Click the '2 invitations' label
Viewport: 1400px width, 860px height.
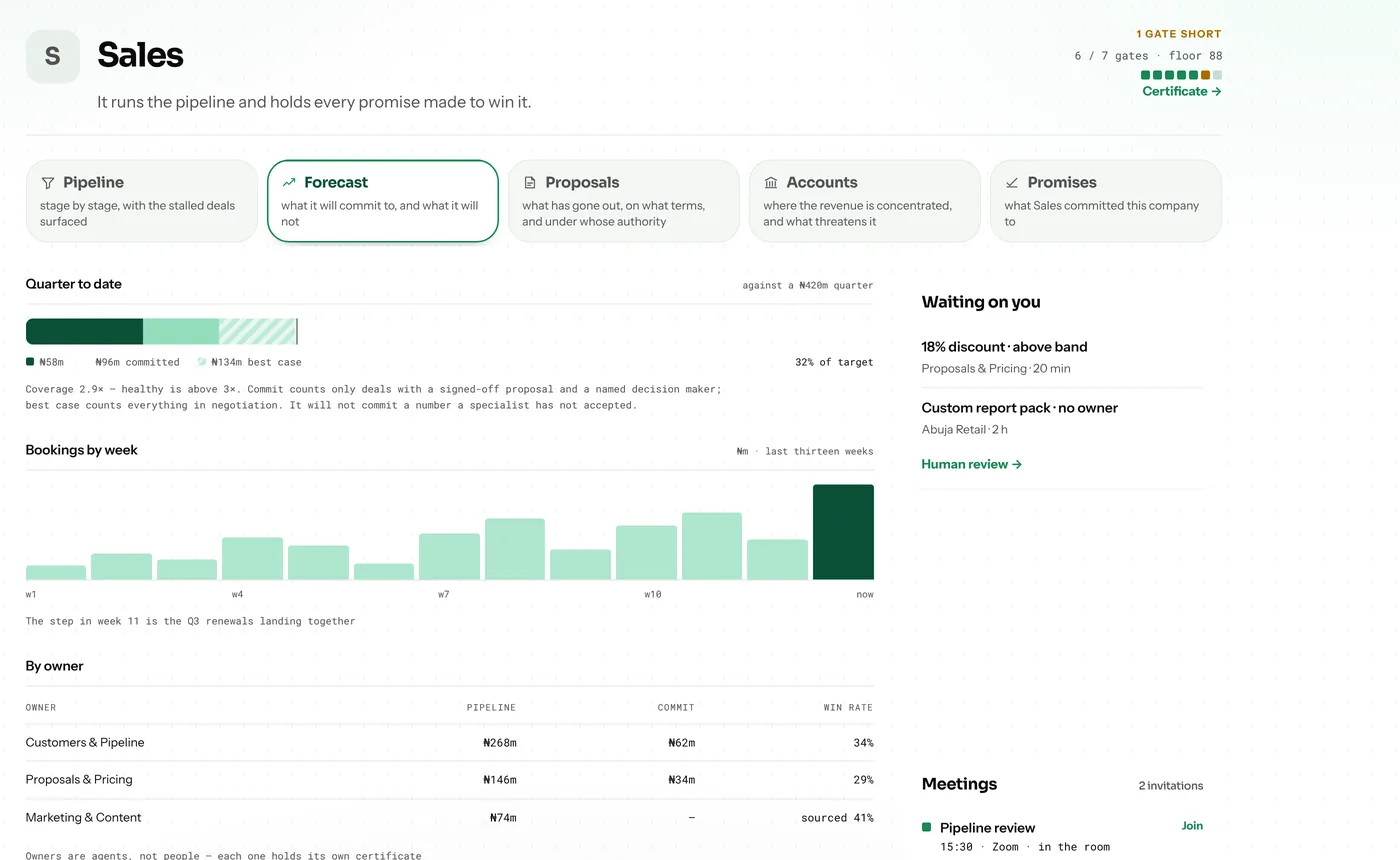pyautogui.click(x=1171, y=786)
